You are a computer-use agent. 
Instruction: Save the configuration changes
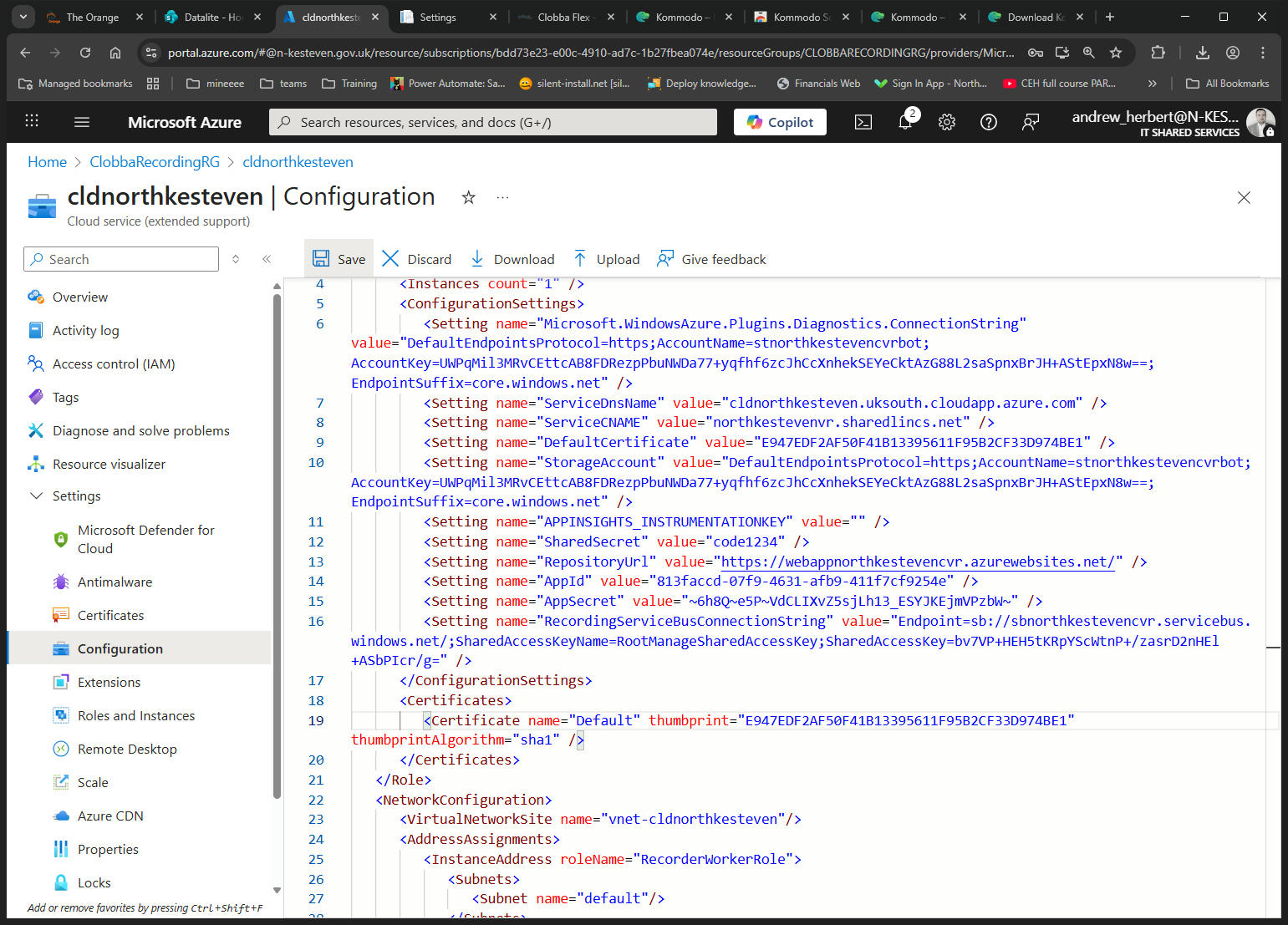pos(339,259)
